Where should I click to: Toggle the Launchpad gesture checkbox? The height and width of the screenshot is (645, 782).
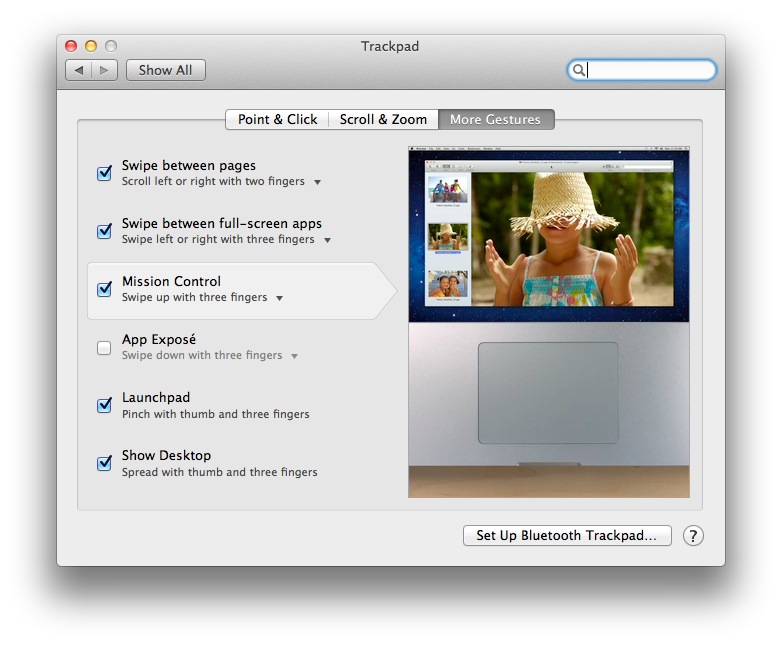[x=104, y=405]
